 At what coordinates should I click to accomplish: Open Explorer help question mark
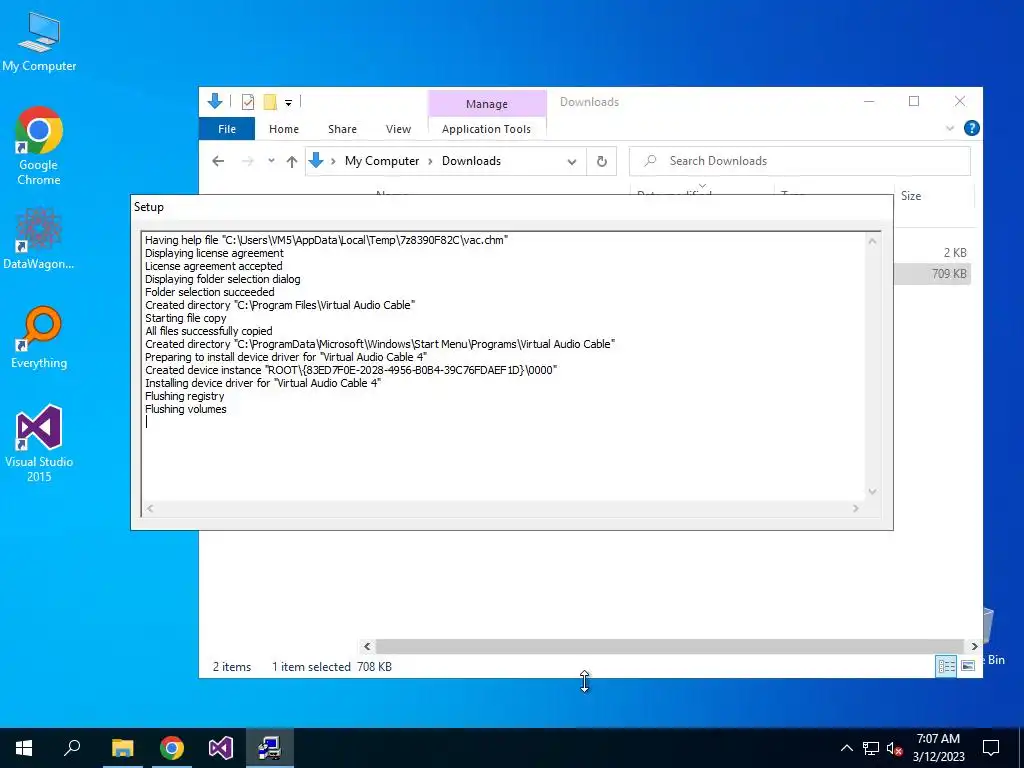point(972,128)
